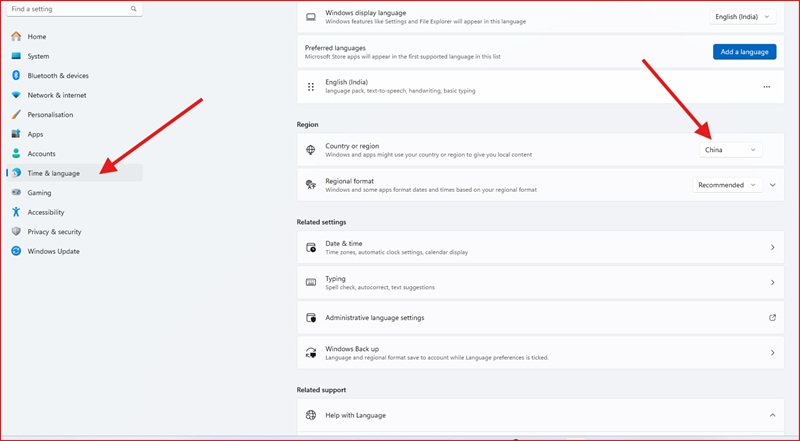The height and width of the screenshot is (441, 800).
Task: Click the Add a language button
Action: tap(744, 52)
